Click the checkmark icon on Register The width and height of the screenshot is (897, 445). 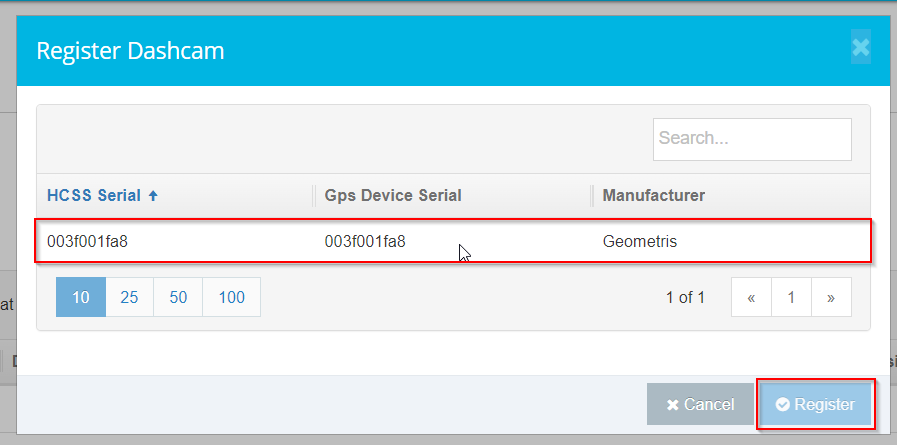[x=783, y=405]
